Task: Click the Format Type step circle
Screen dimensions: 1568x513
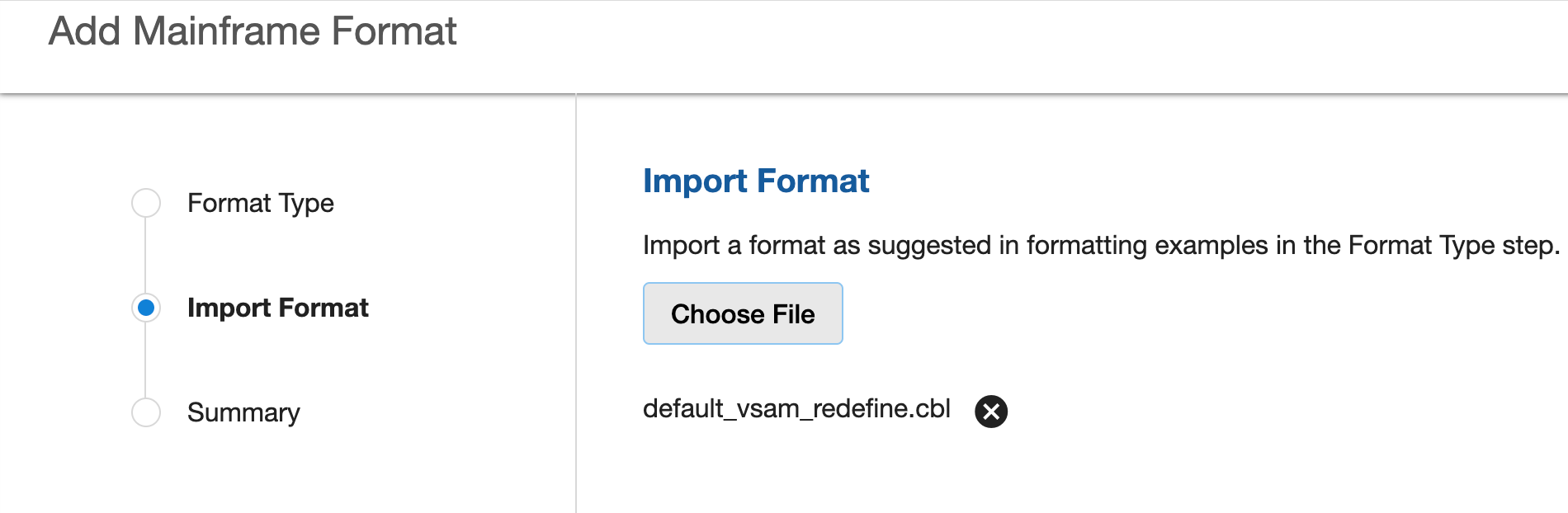Action: point(146,203)
